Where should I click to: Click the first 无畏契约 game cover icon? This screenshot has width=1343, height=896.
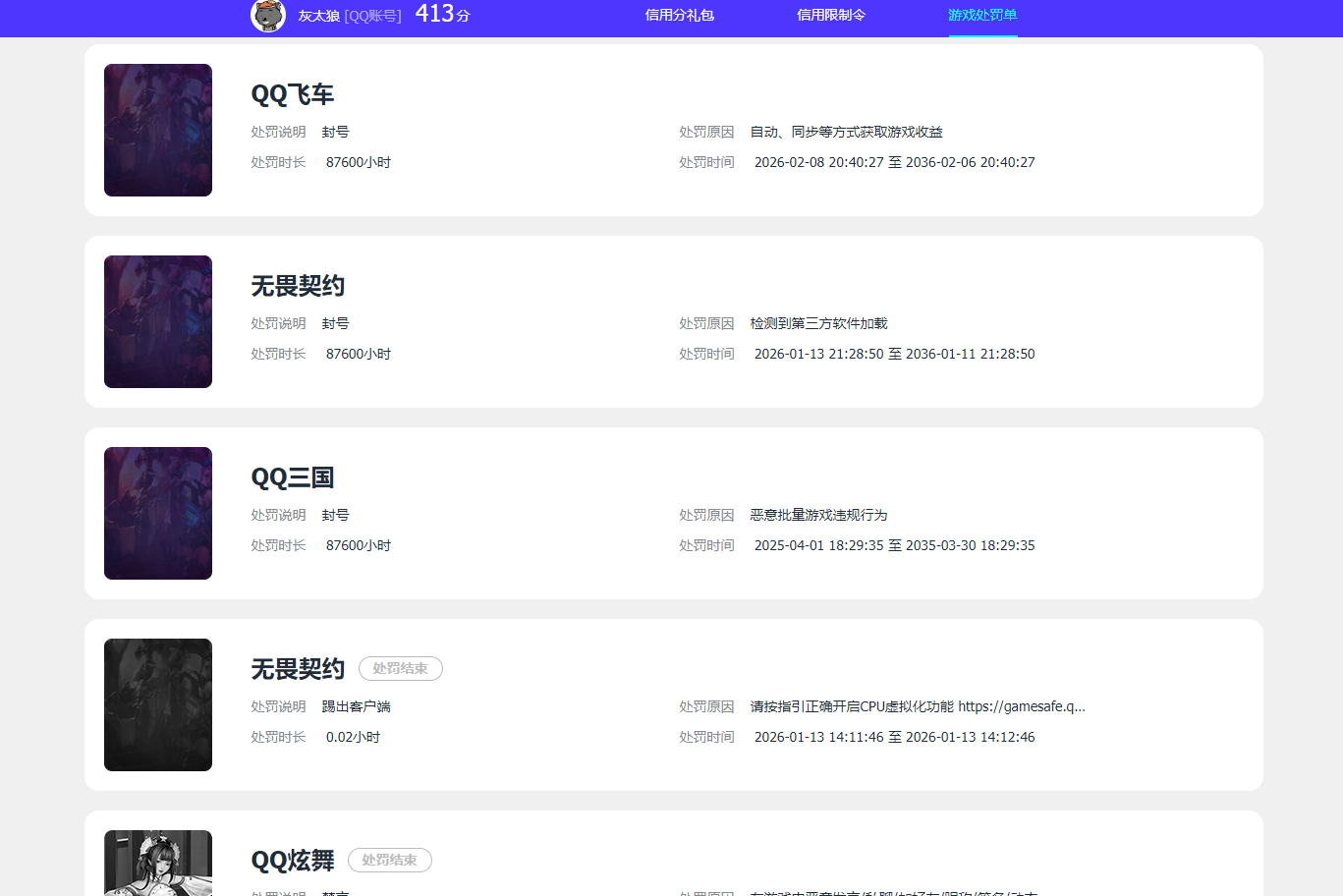157,321
